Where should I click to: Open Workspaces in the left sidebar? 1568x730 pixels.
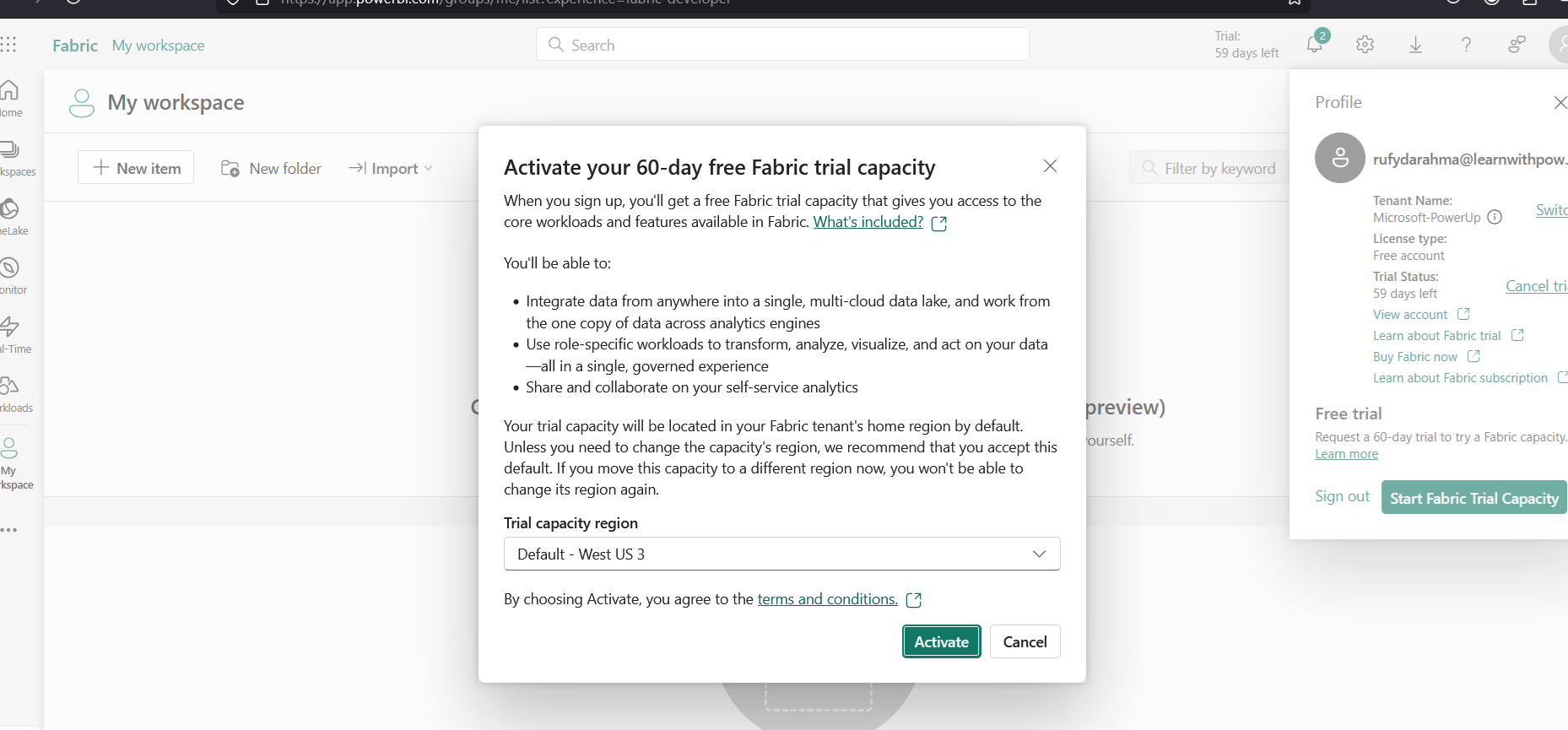[15, 159]
